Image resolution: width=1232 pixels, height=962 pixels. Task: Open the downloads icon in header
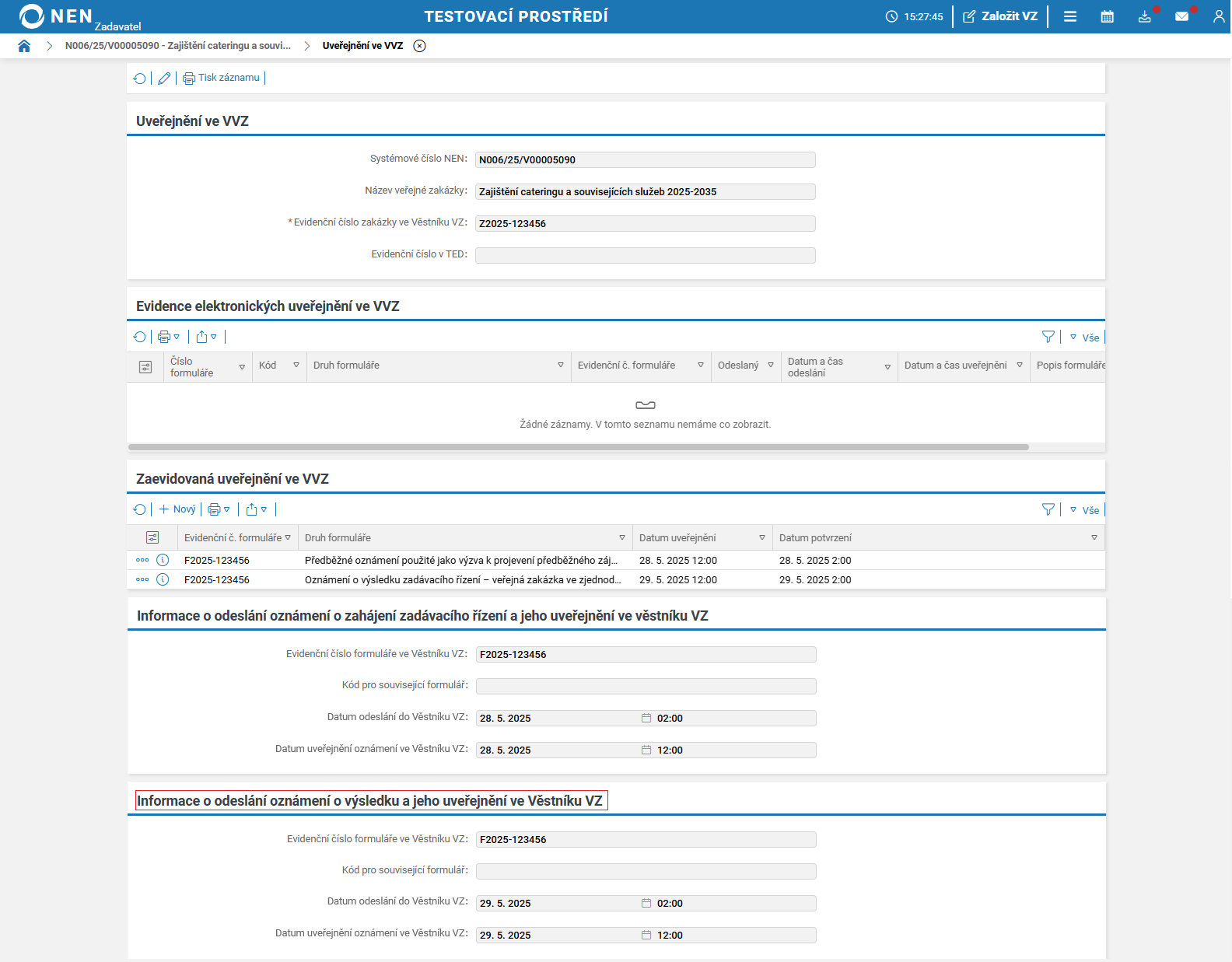[x=1144, y=16]
